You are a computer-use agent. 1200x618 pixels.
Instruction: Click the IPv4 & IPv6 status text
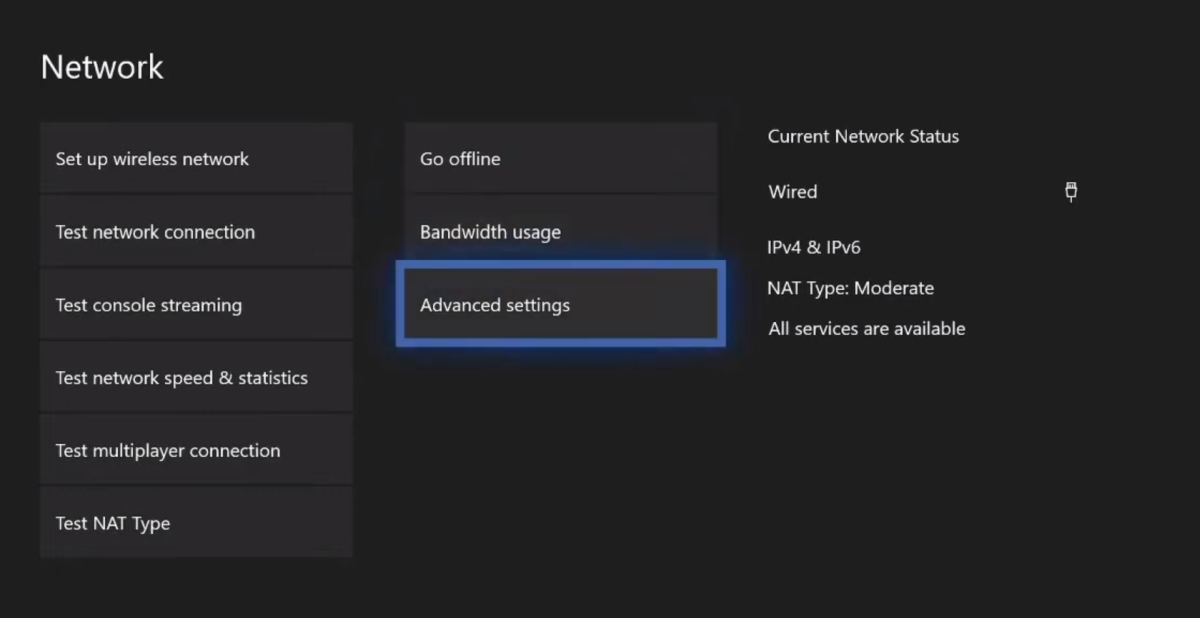[813, 247]
